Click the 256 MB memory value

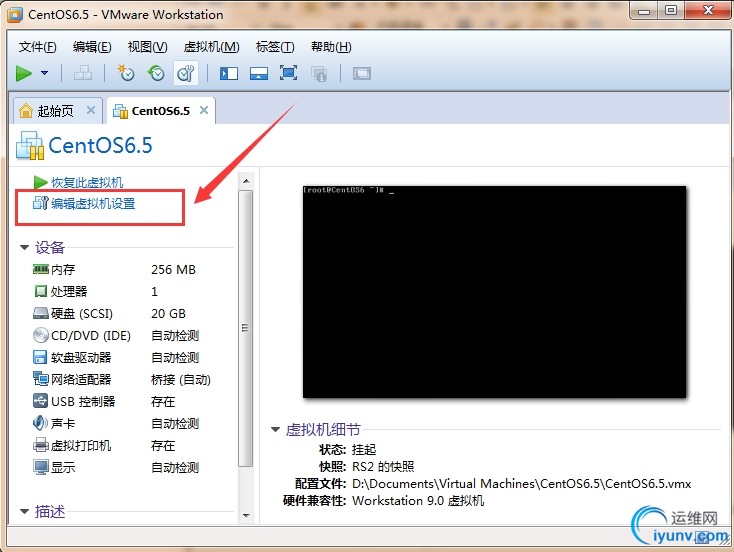click(173, 270)
